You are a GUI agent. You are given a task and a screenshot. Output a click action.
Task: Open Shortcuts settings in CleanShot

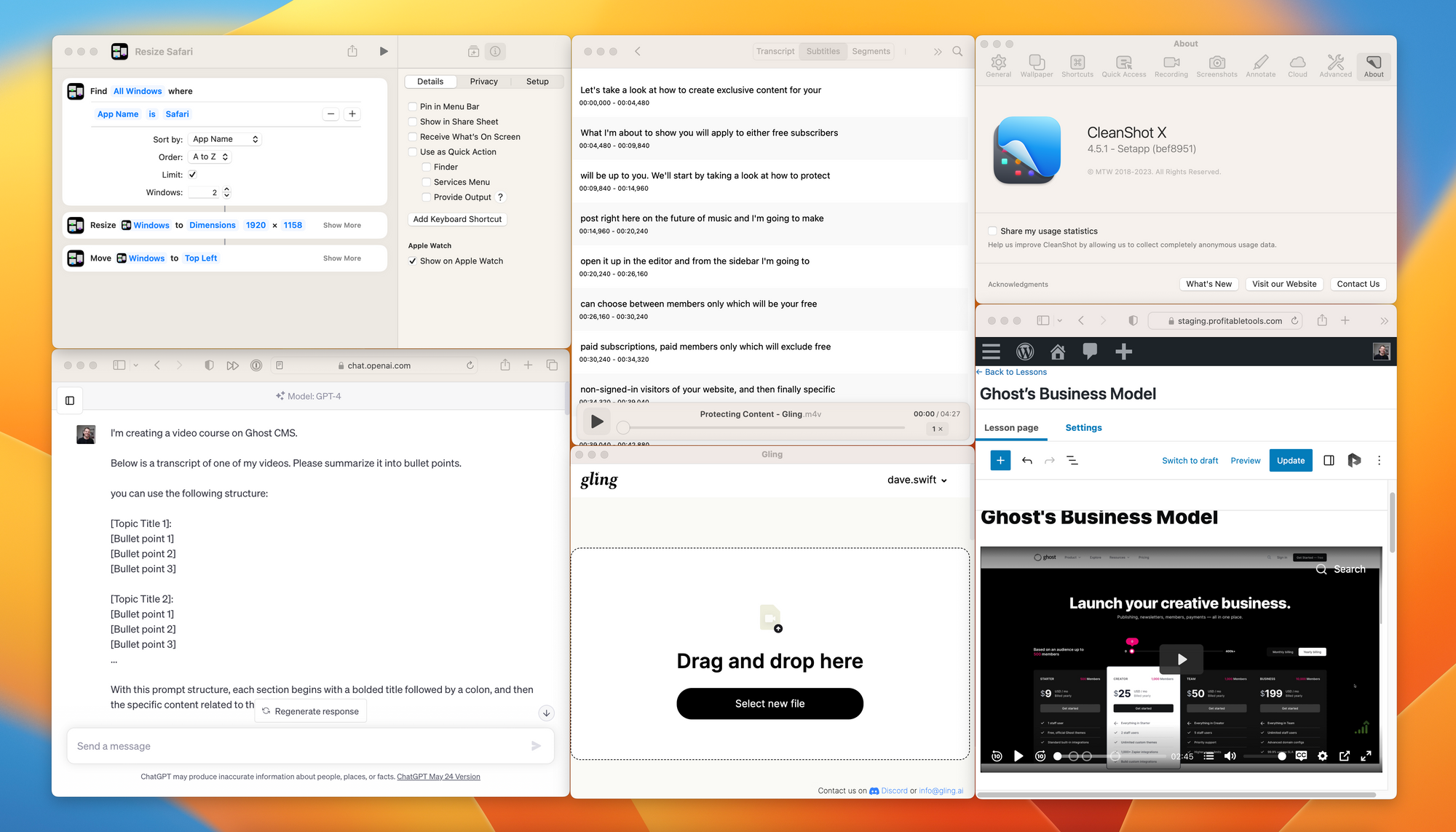(1077, 66)
